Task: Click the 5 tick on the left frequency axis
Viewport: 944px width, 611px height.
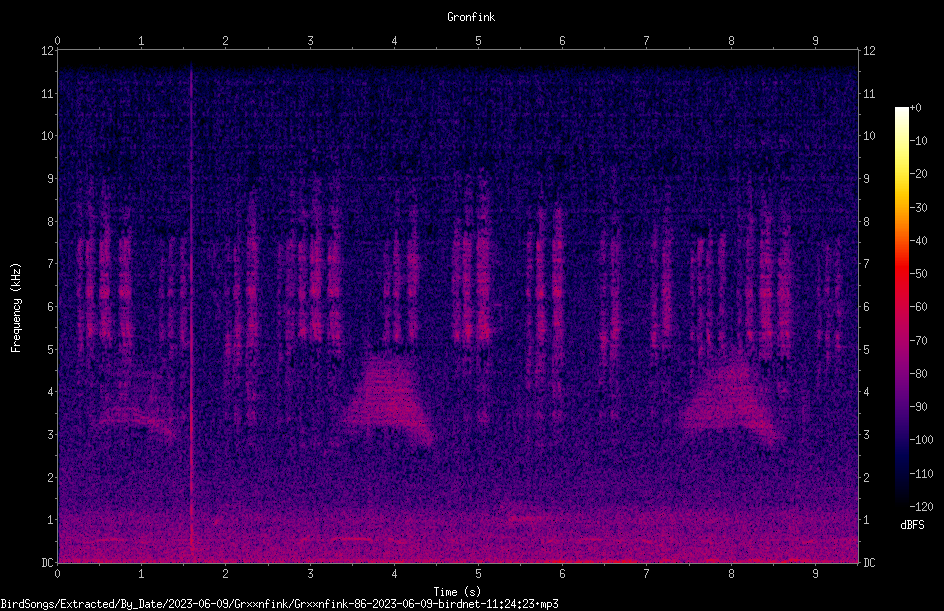Action: 51,349
